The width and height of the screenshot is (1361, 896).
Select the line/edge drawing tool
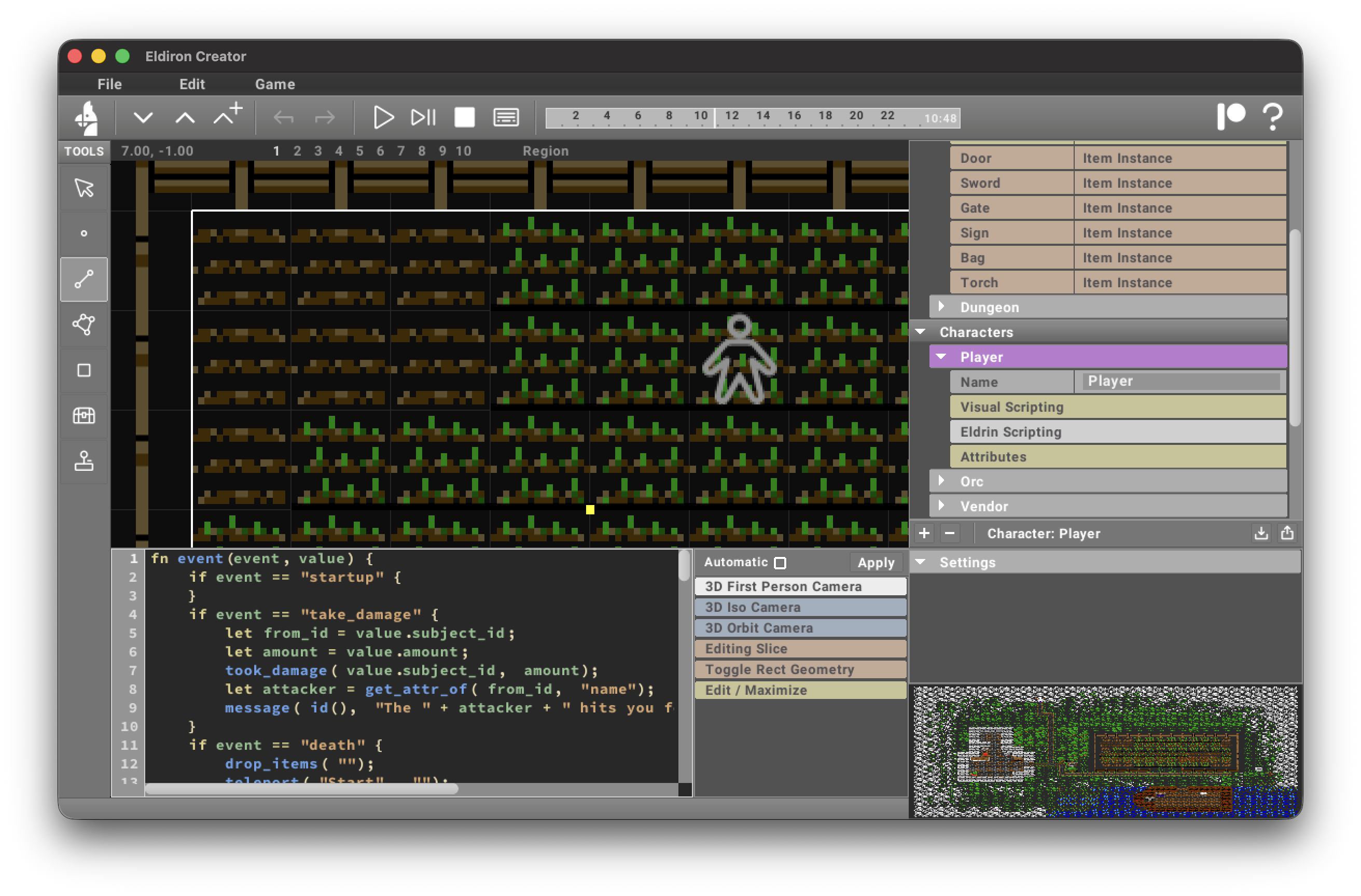tap(84, 279)
